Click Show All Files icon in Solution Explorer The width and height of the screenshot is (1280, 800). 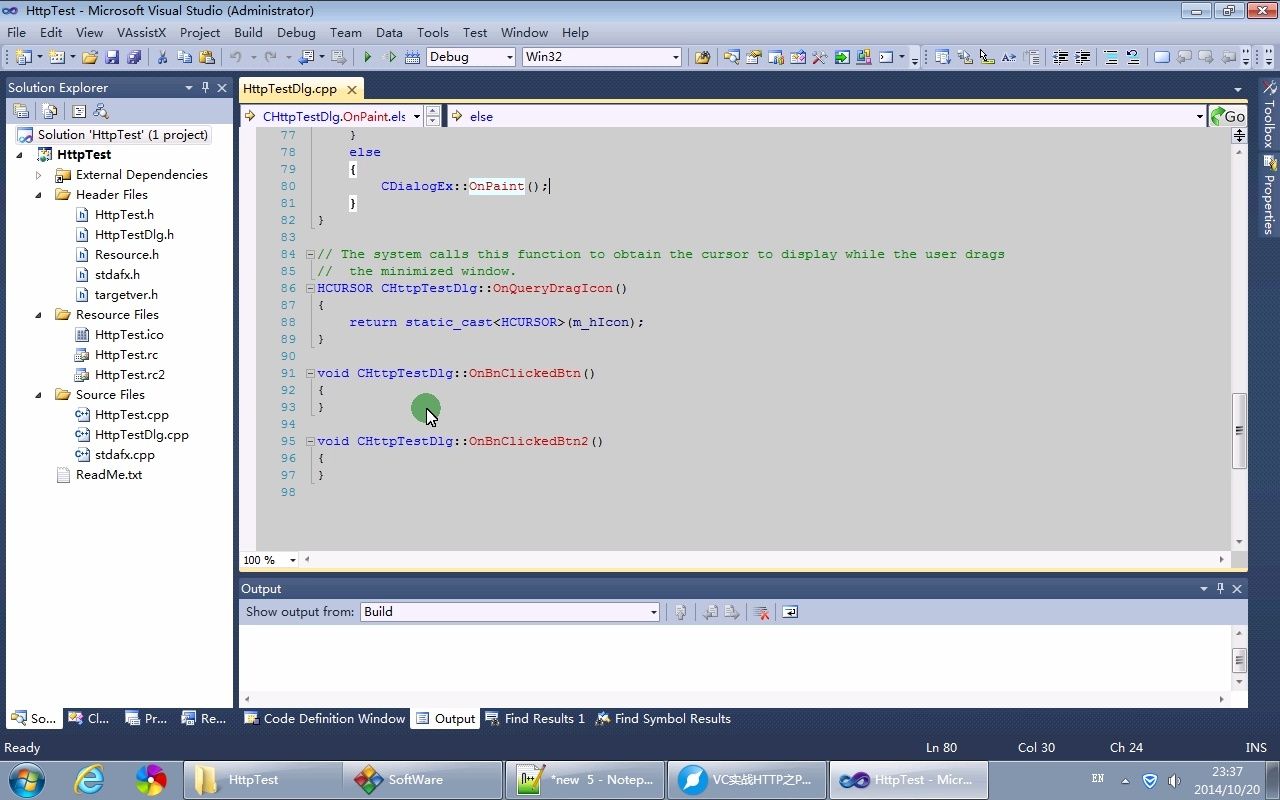[x=49, y=111]
